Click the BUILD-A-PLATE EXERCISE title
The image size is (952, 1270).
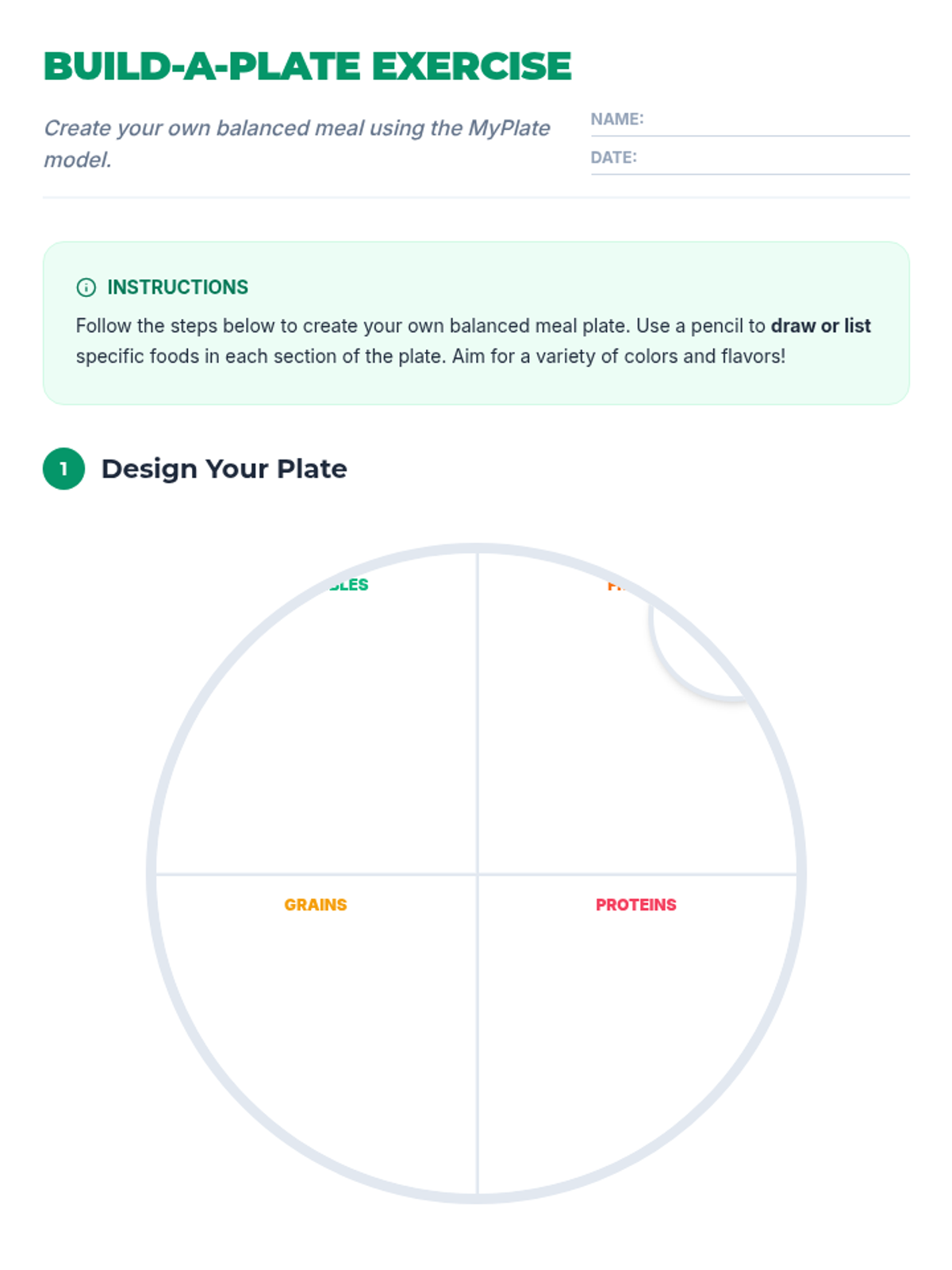coord(307,66)
